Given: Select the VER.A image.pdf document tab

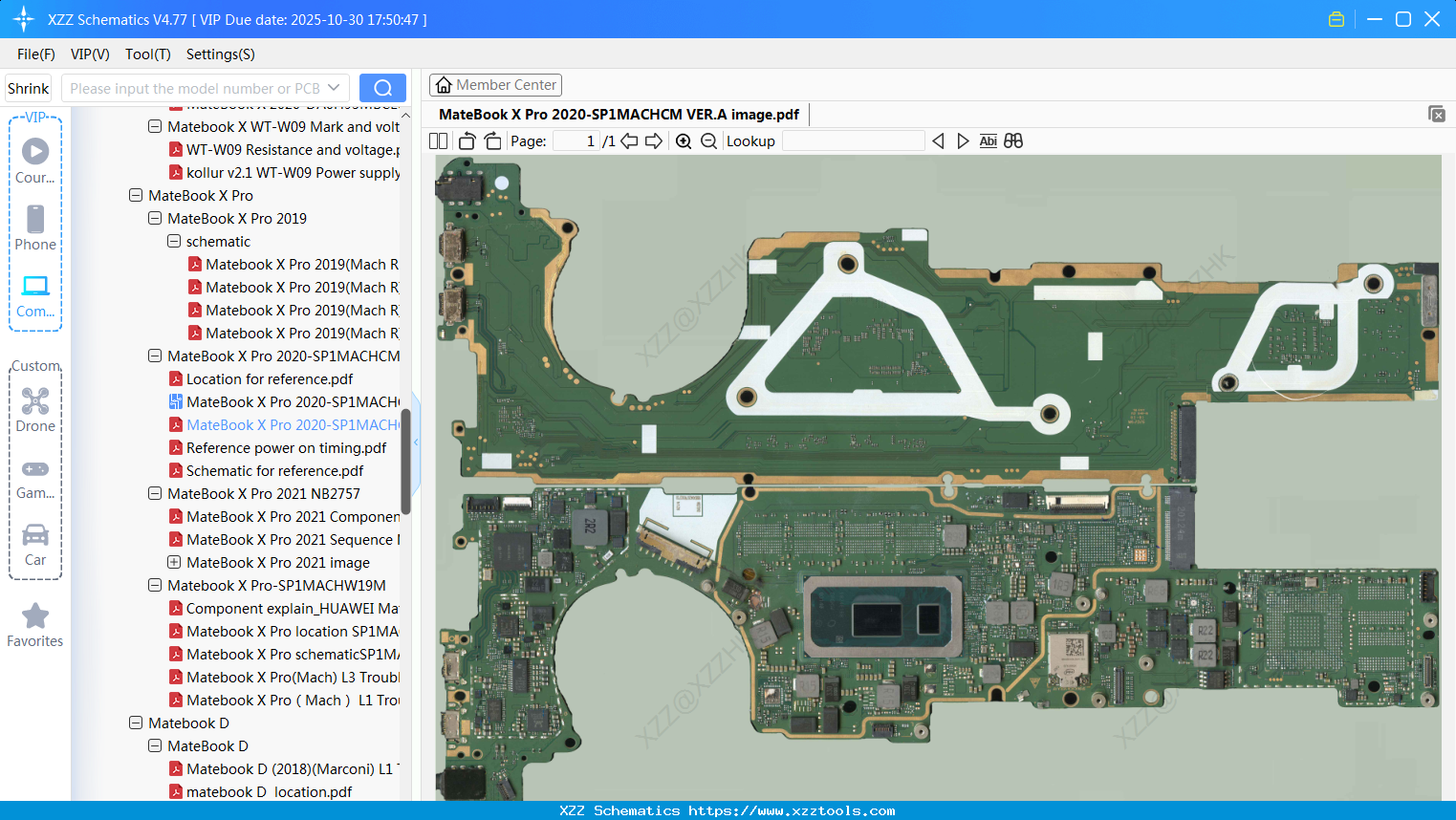Looking at the screenshot, I should (619, 115).
